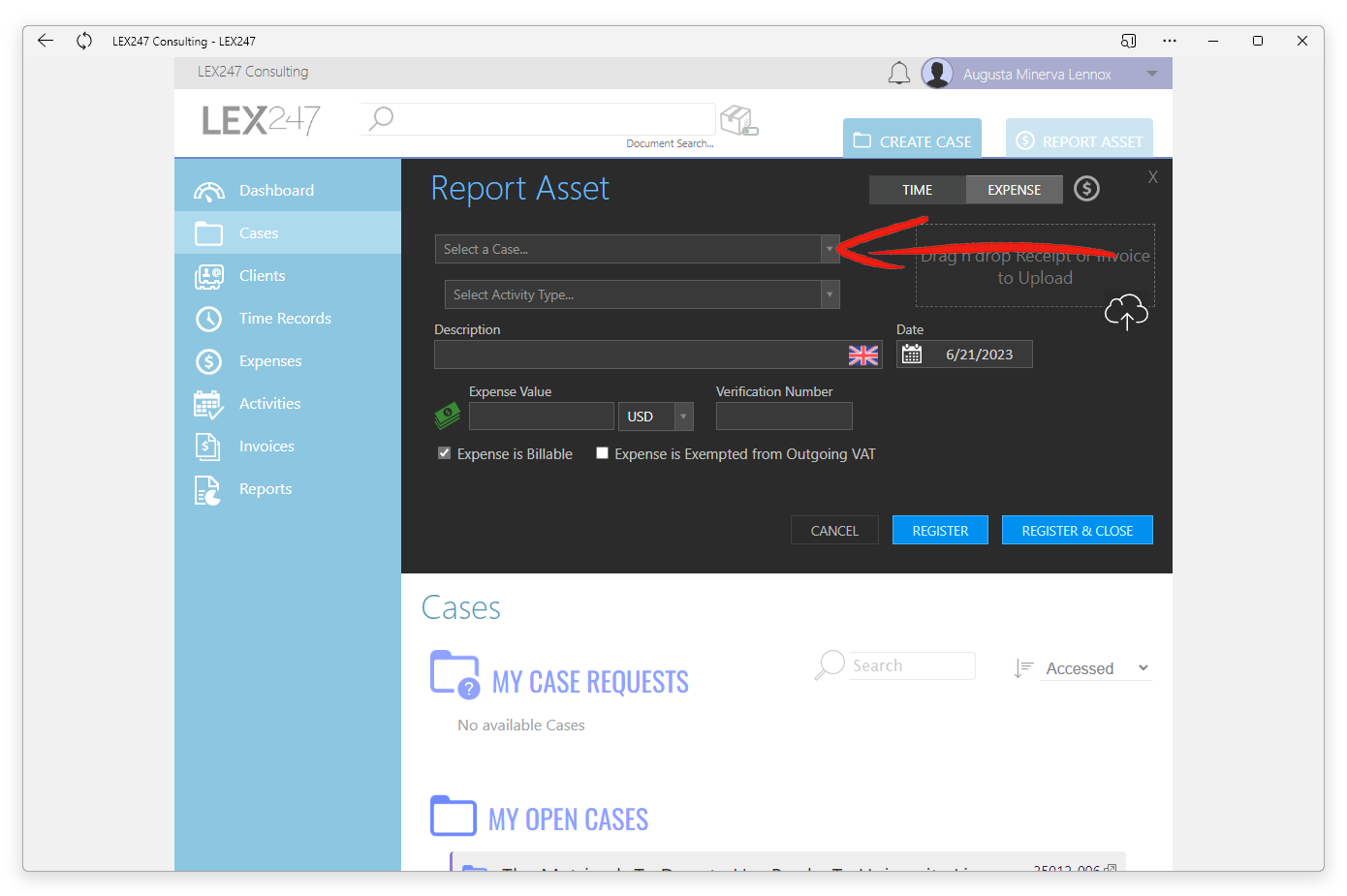This screenshot has width=1347, height=896.
Task: Click the MY OPEN CASES heading
Action: tap(568, 819)
